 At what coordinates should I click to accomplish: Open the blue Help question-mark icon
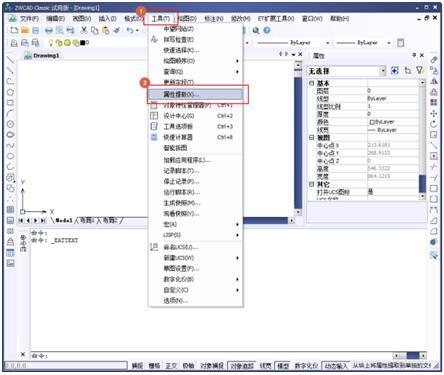[x=267, y=30]
